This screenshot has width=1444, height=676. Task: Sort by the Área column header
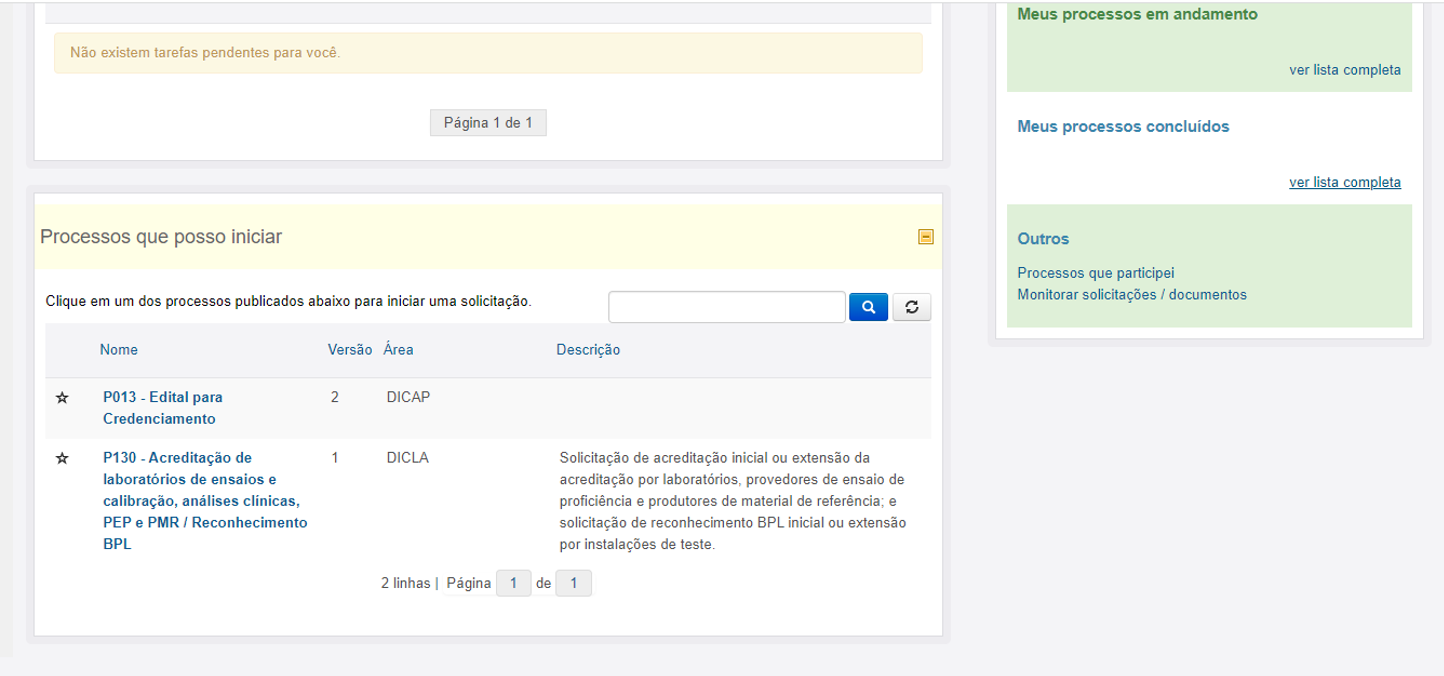point(398,350)
